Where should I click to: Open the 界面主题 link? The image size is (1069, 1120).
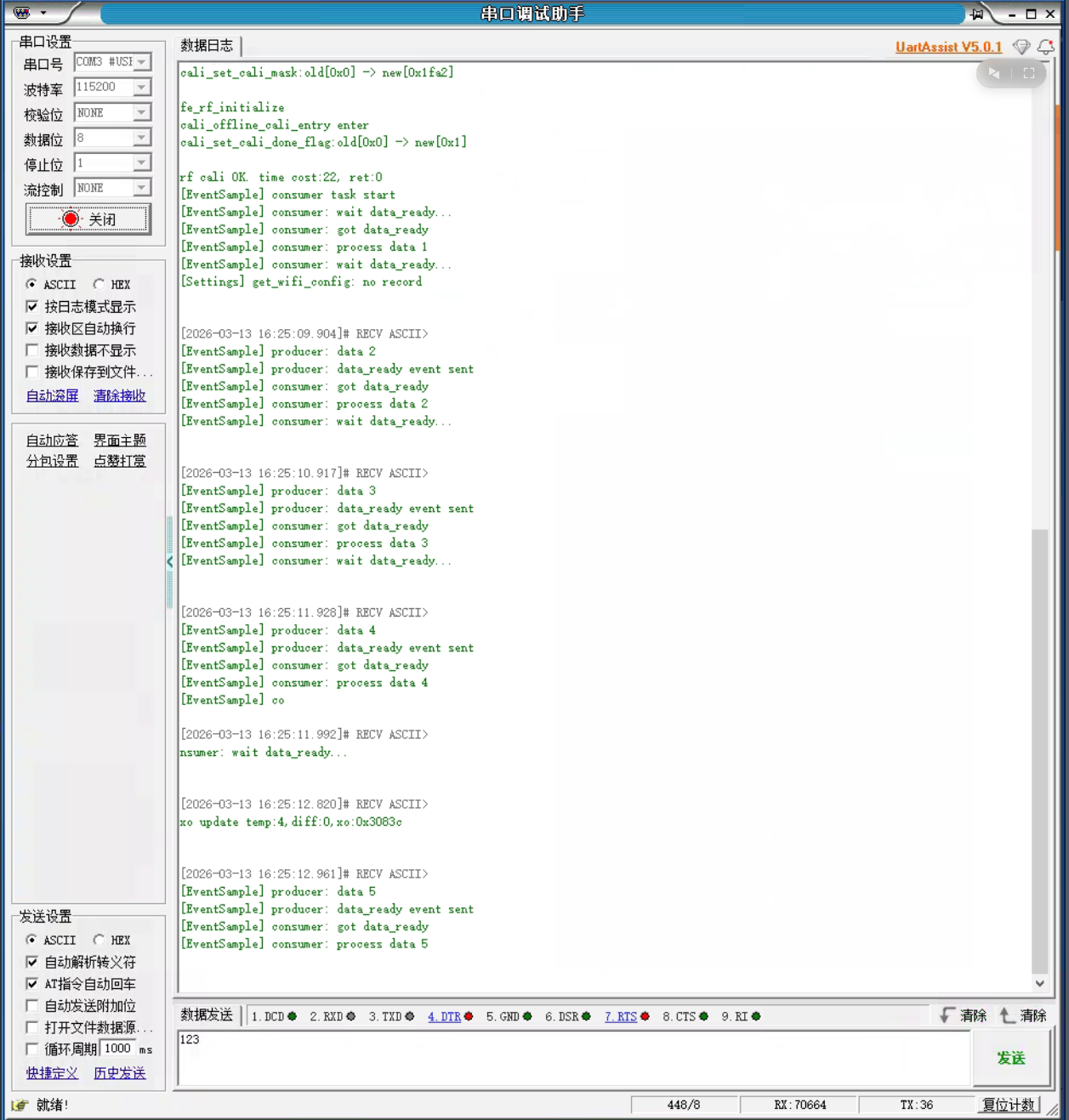click(x=120, y=440)
